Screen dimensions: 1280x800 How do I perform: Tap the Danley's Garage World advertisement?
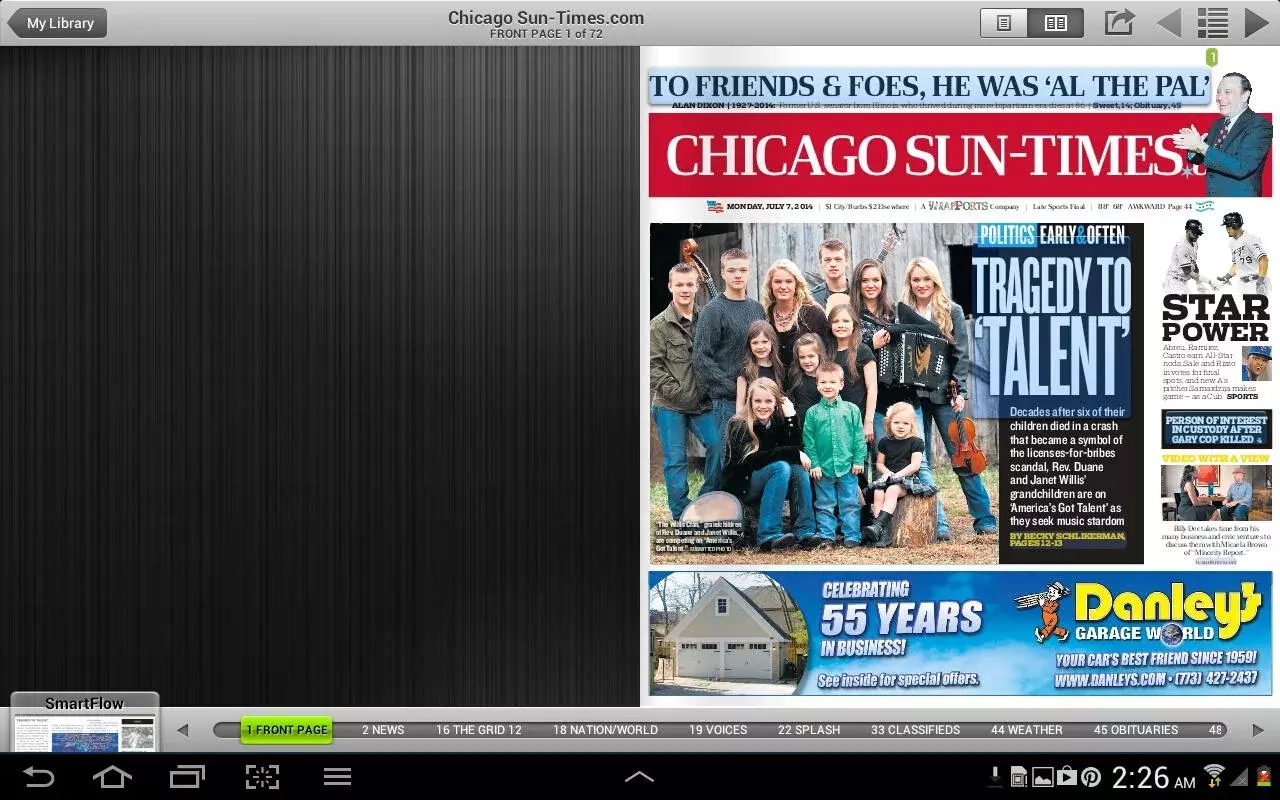click(x=960, y=633)
